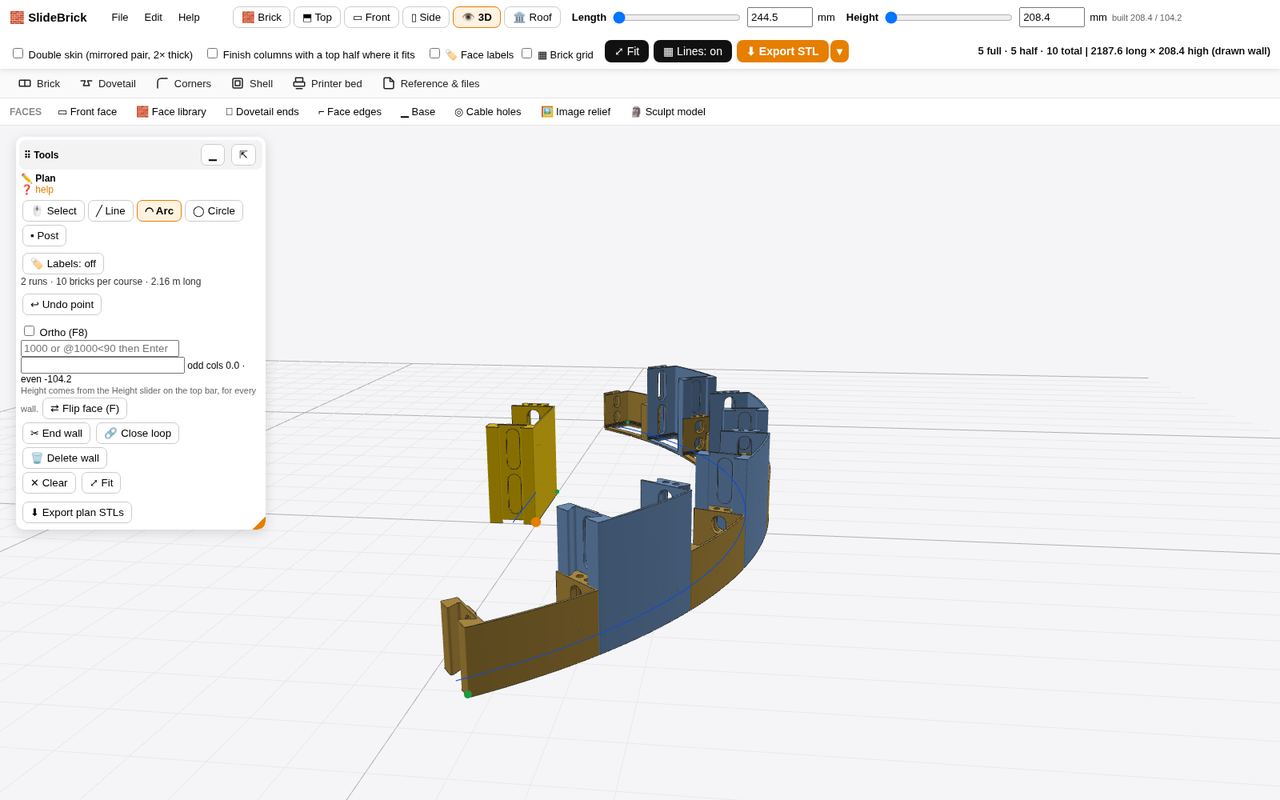Select Front face option
The image size is (1280, 800).
(87, 112)
